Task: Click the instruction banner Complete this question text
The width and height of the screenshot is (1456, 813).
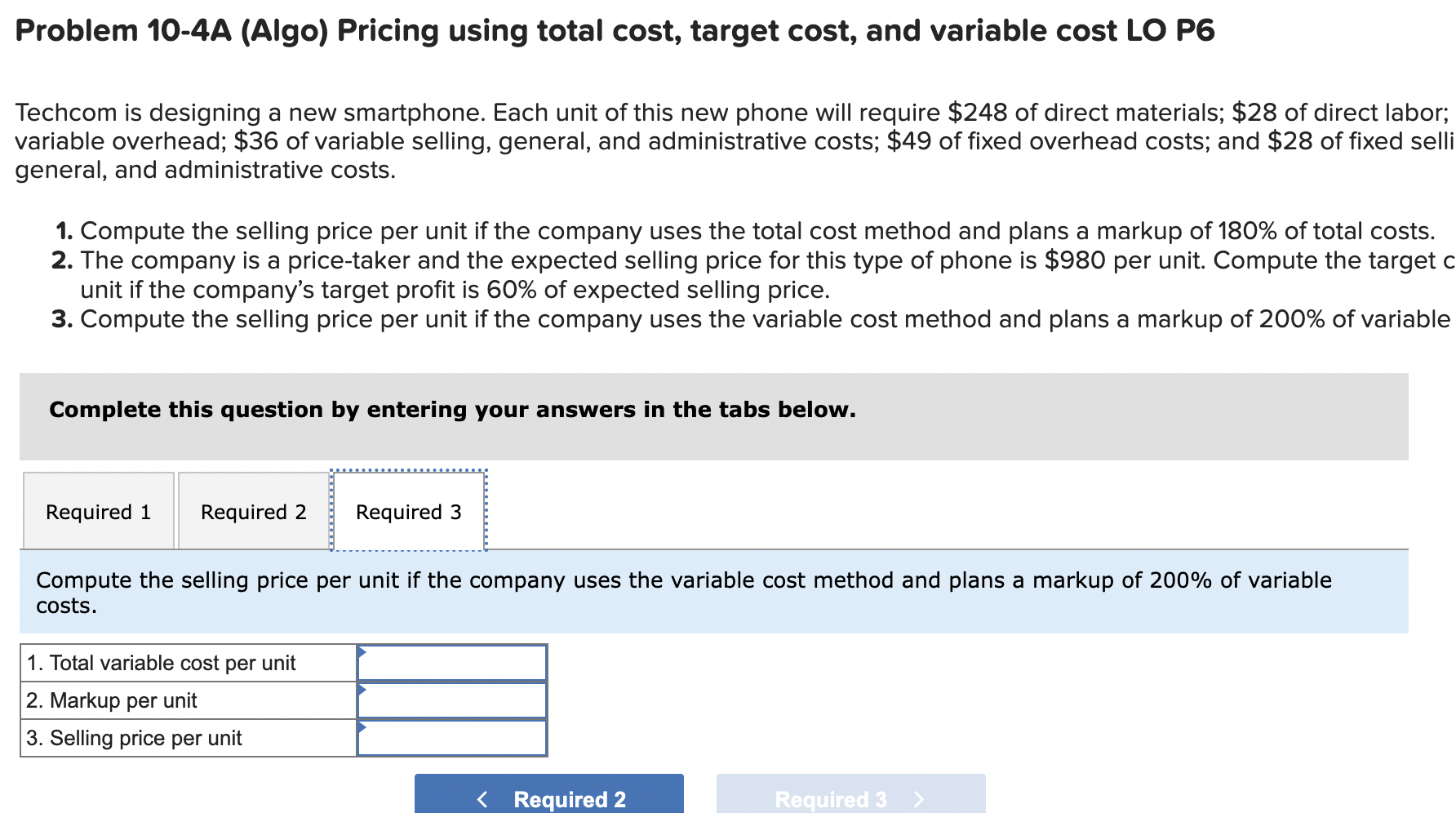Action: pos(452,410)
